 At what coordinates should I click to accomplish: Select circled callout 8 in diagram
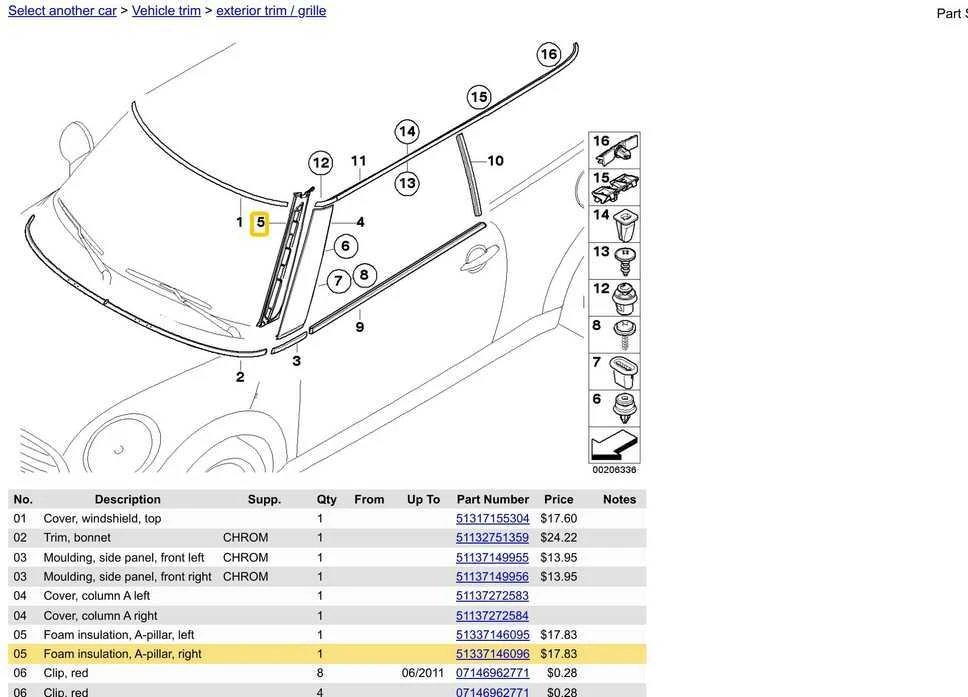[x=364, y=275]
